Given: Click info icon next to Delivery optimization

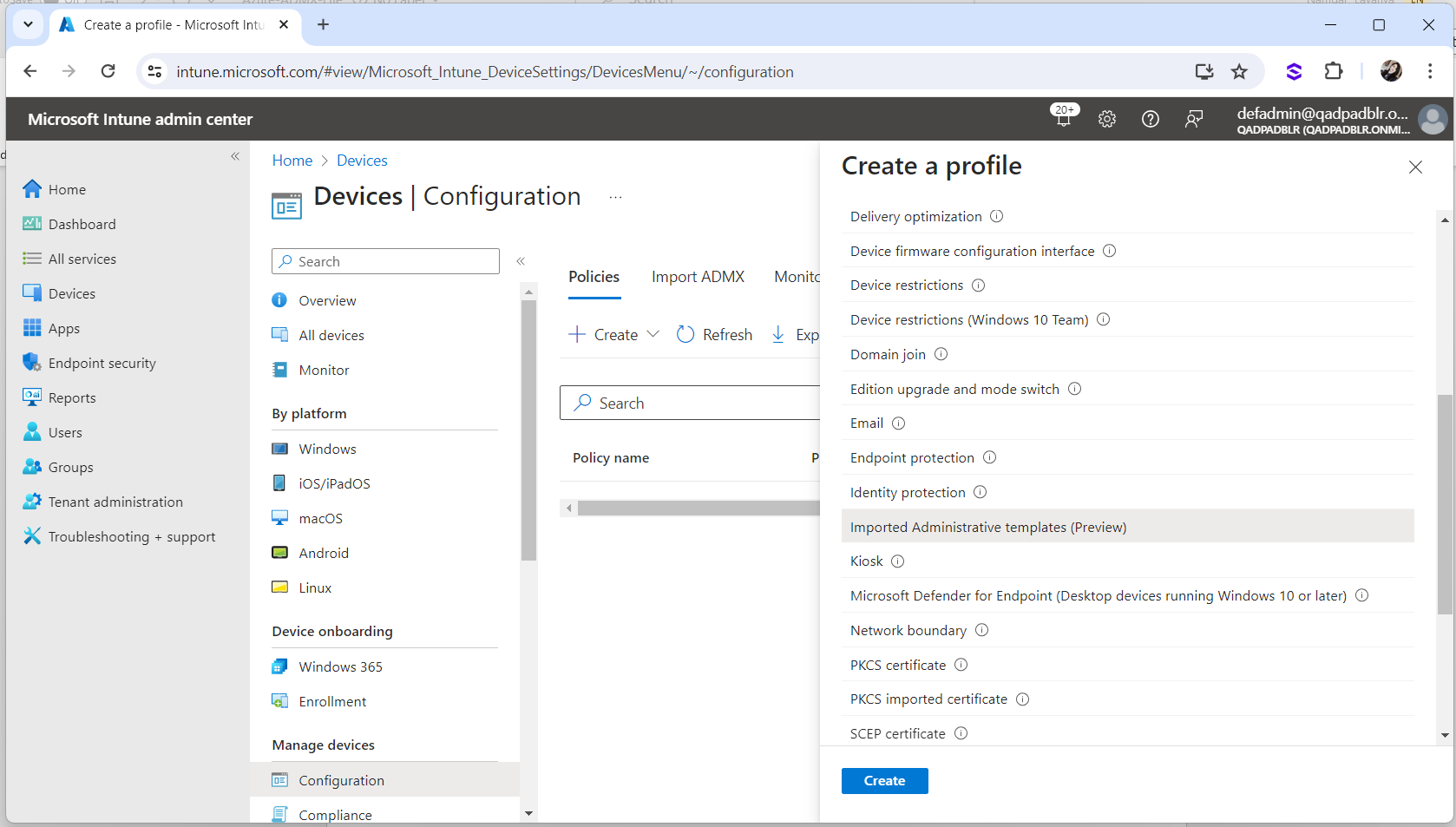Looking at the screenshot, I should click(x=997, y=216).
